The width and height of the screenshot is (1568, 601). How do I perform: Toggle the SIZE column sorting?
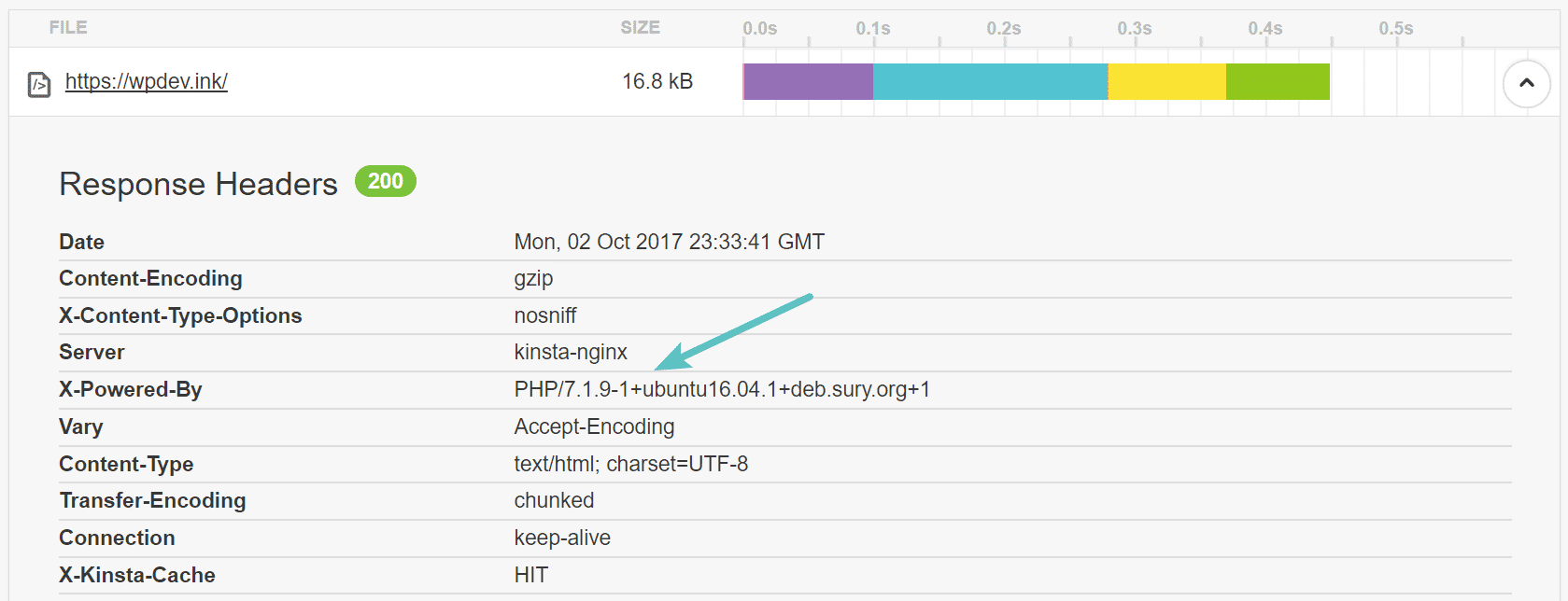point(640,27)
